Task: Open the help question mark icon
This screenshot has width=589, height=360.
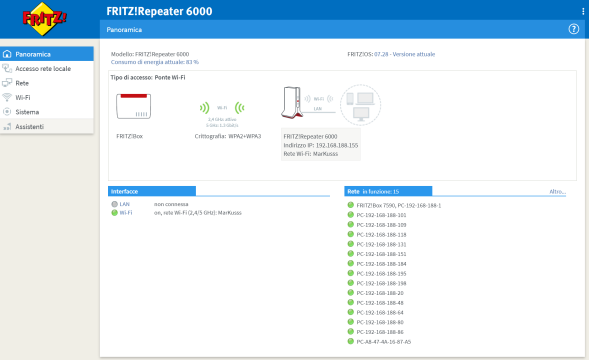Action: (x=574, y=29)
